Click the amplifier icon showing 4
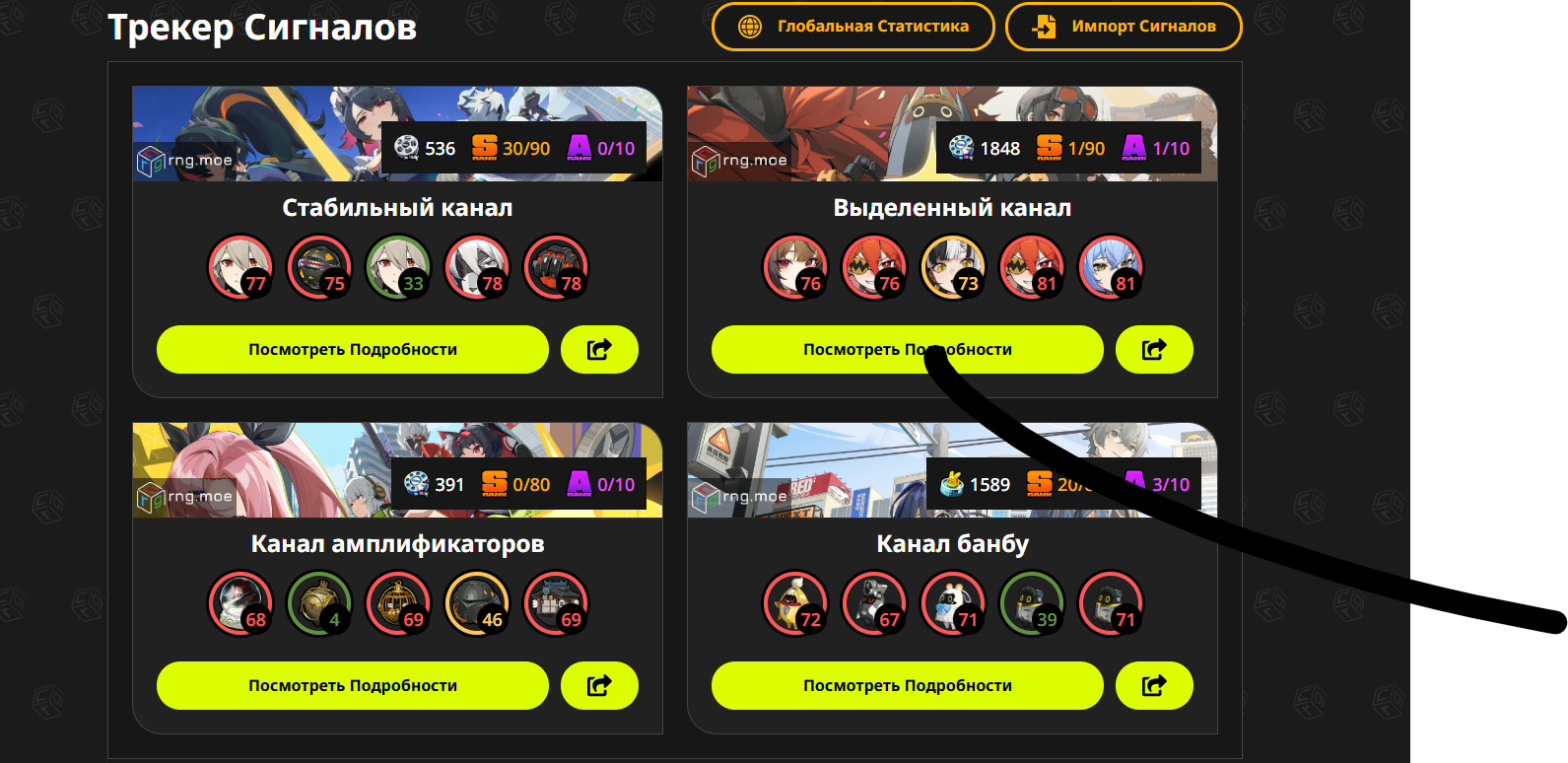Viewport: 1568px width, 763px height. click(319, 603)
